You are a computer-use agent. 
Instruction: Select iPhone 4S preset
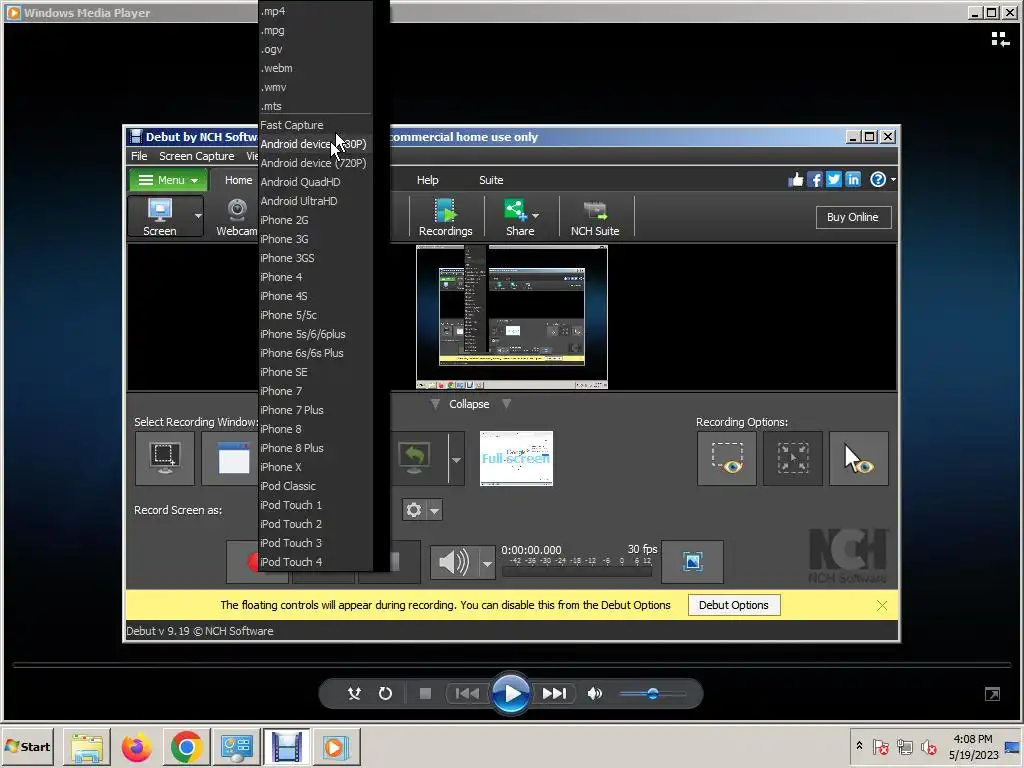(315, 296)
